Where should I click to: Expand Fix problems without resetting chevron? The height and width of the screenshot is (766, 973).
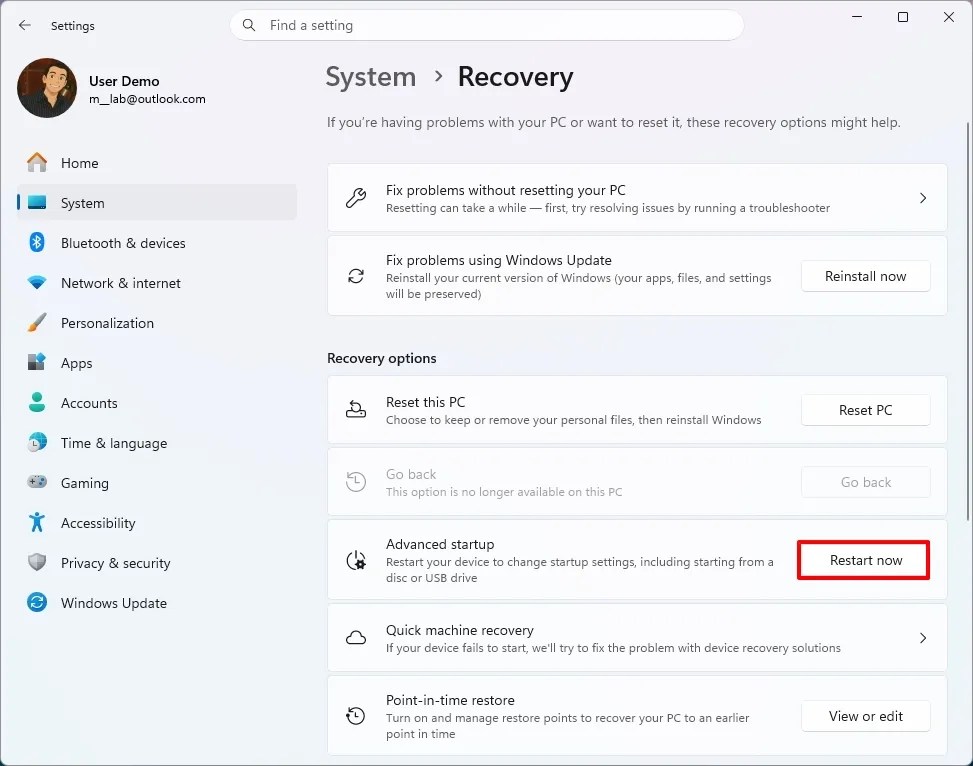tap(923, 198)
